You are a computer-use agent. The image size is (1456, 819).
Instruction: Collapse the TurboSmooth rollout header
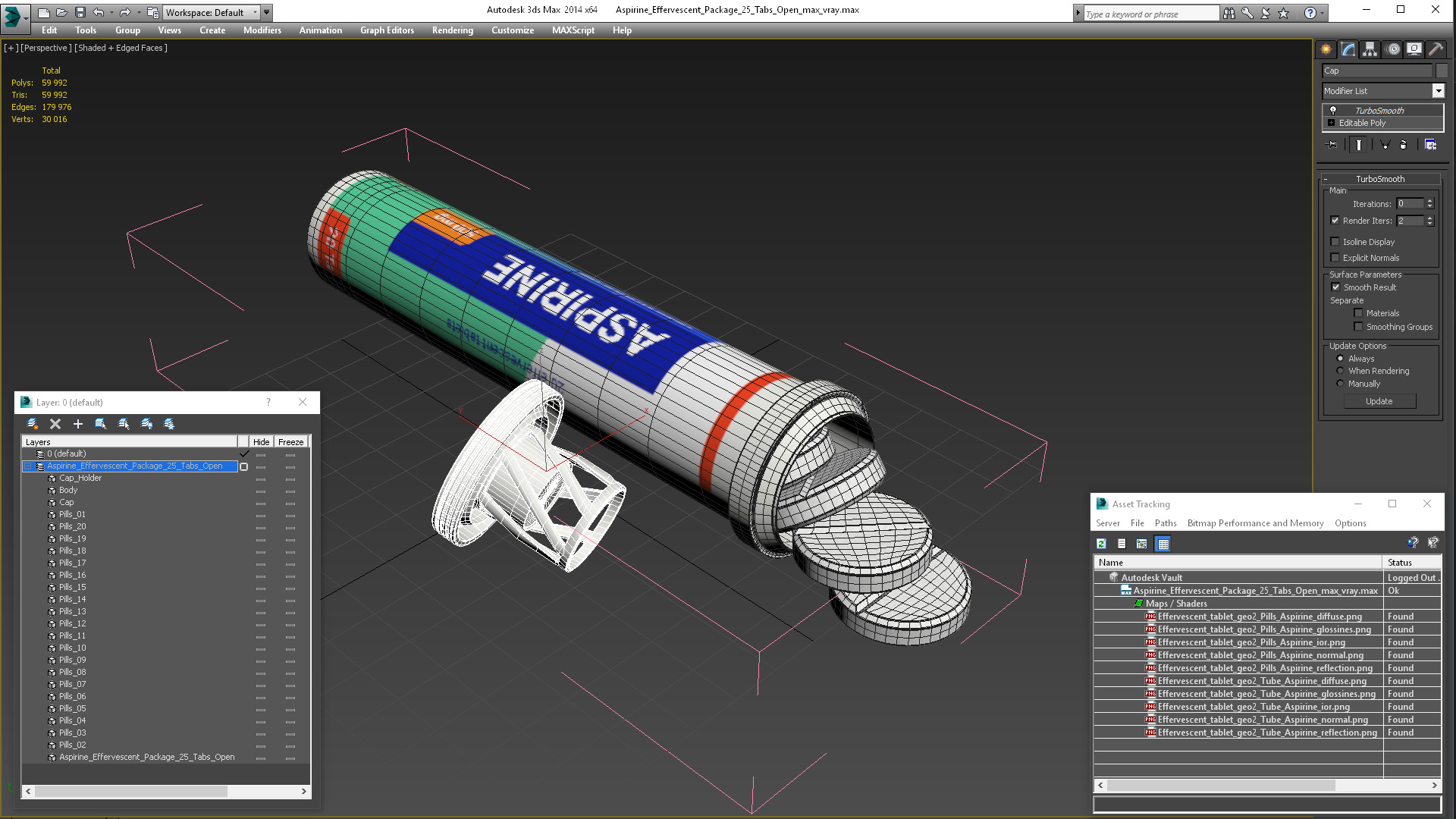[x=1380, y=179]
